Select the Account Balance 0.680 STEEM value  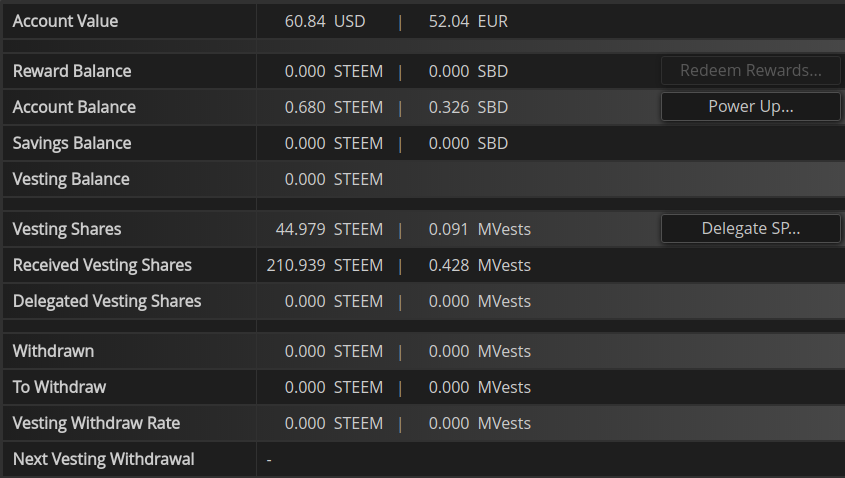334,107
